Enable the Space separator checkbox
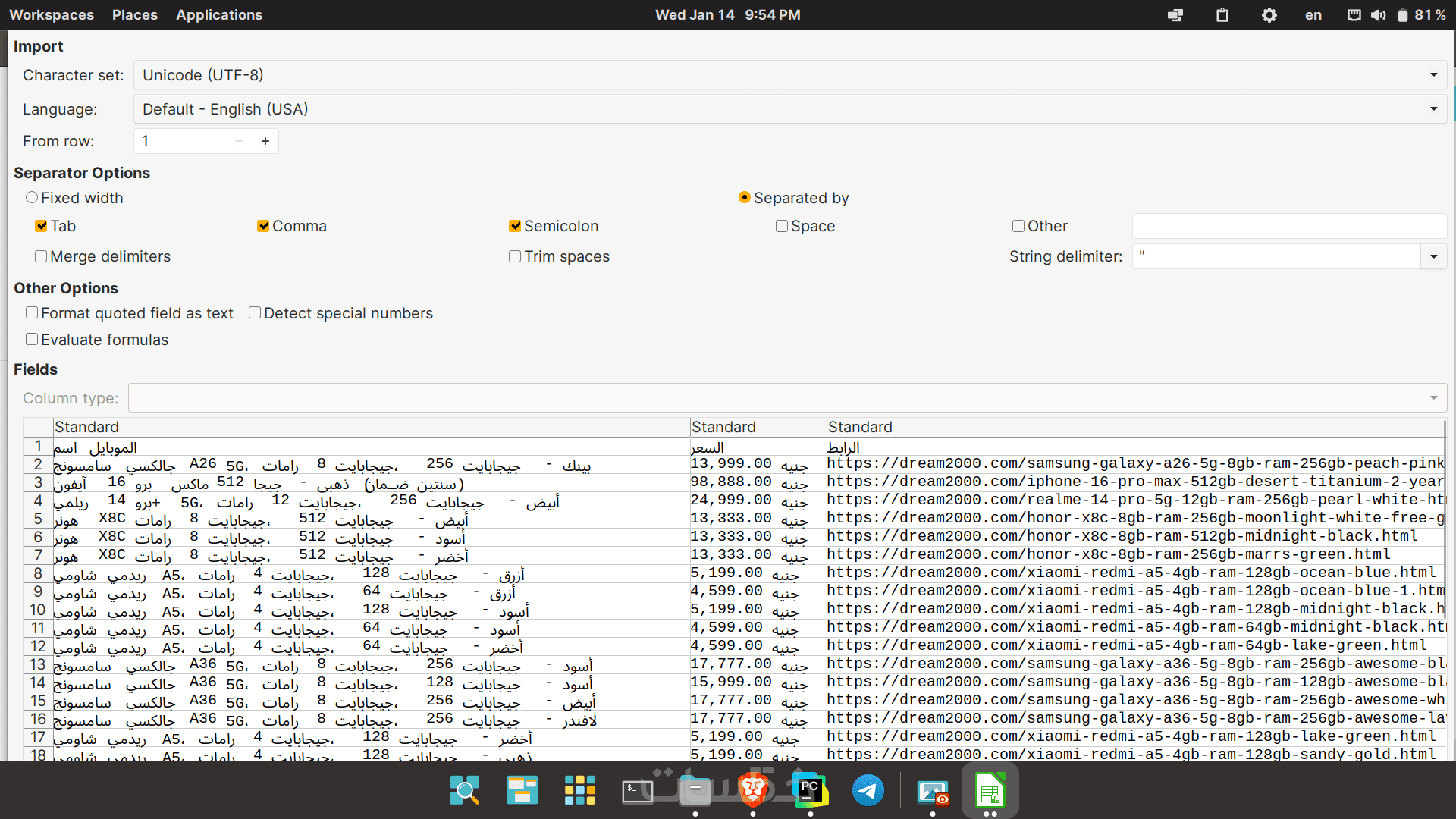The height and width of the screenshot is (819, 1456). coord(782,226)
